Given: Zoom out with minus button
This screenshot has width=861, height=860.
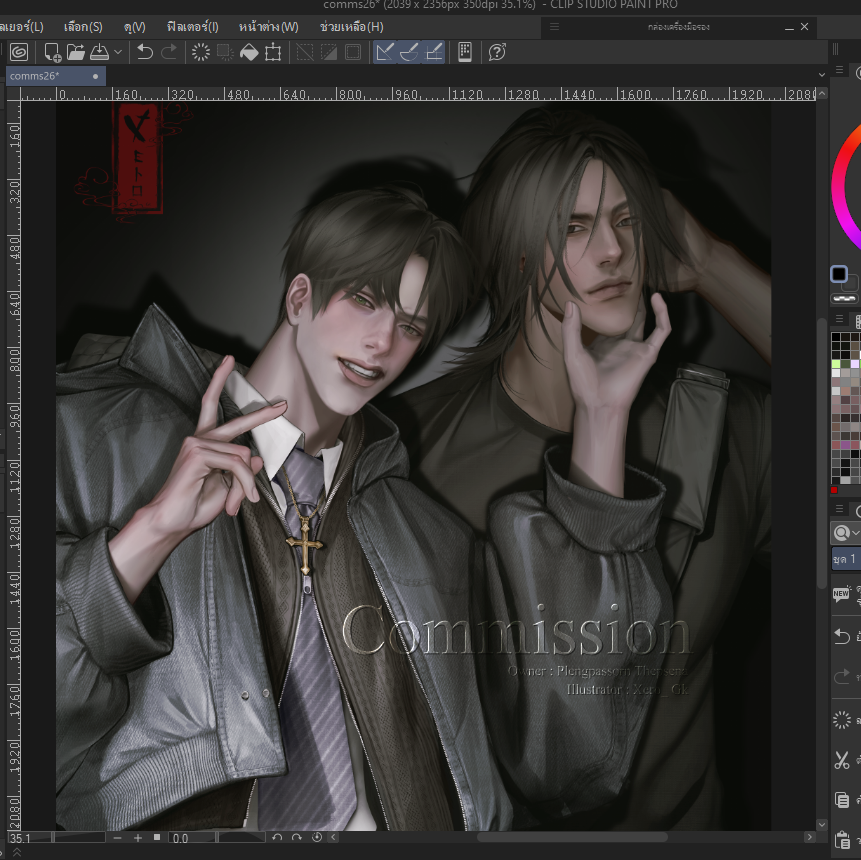Looking at the screenshot, I should (x=117, y=837).
